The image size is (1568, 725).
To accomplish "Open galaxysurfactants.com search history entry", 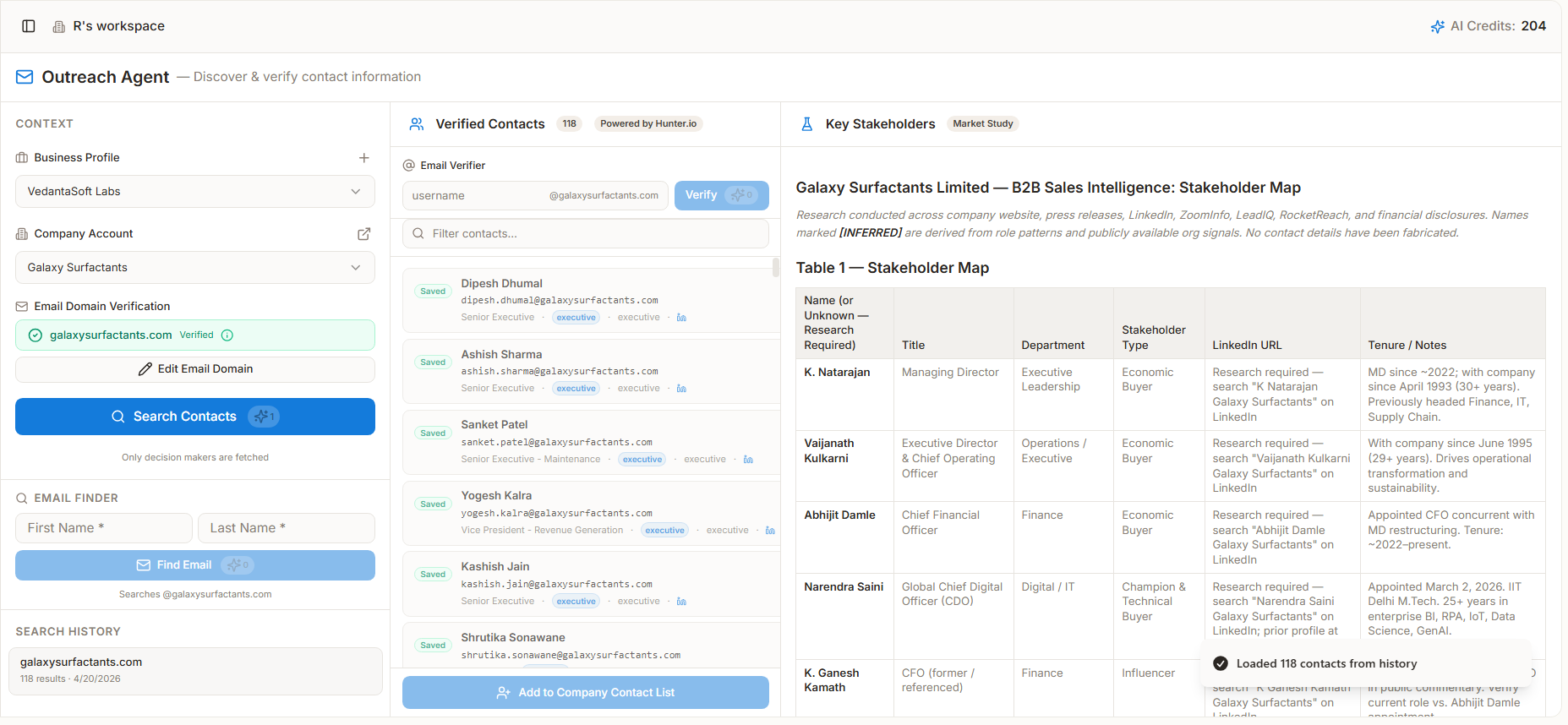I will 195,671.
